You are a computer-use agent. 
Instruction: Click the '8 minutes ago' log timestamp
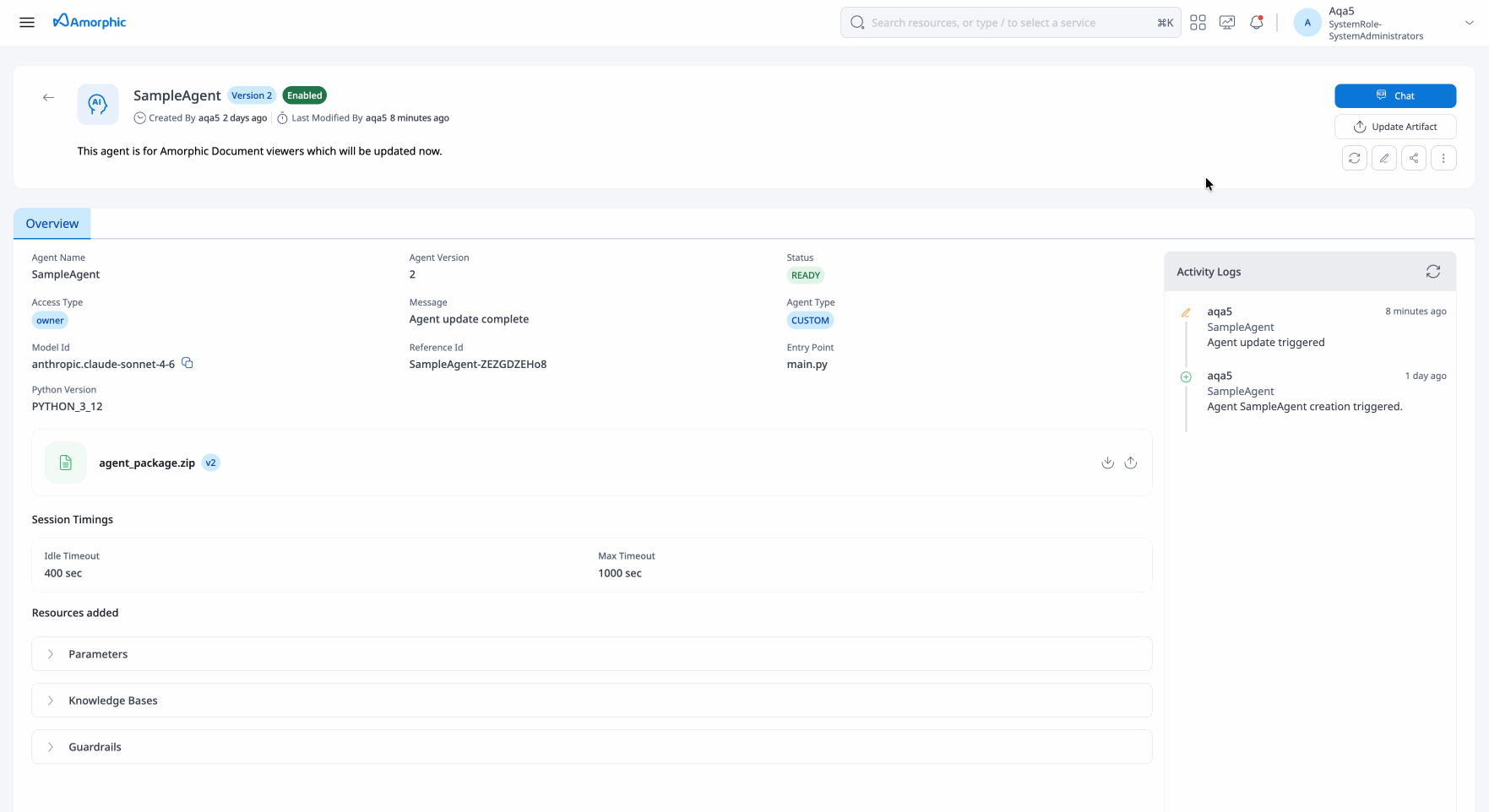point(1416,311)
